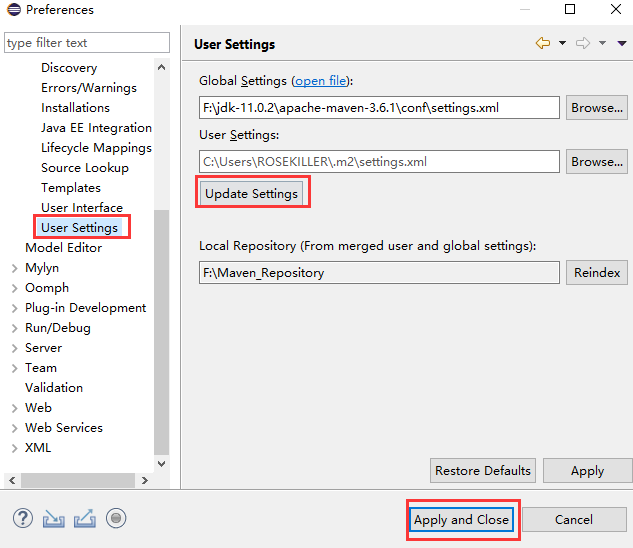
Task: Click the Local Repository path field
Action: (x=379, y=273)
